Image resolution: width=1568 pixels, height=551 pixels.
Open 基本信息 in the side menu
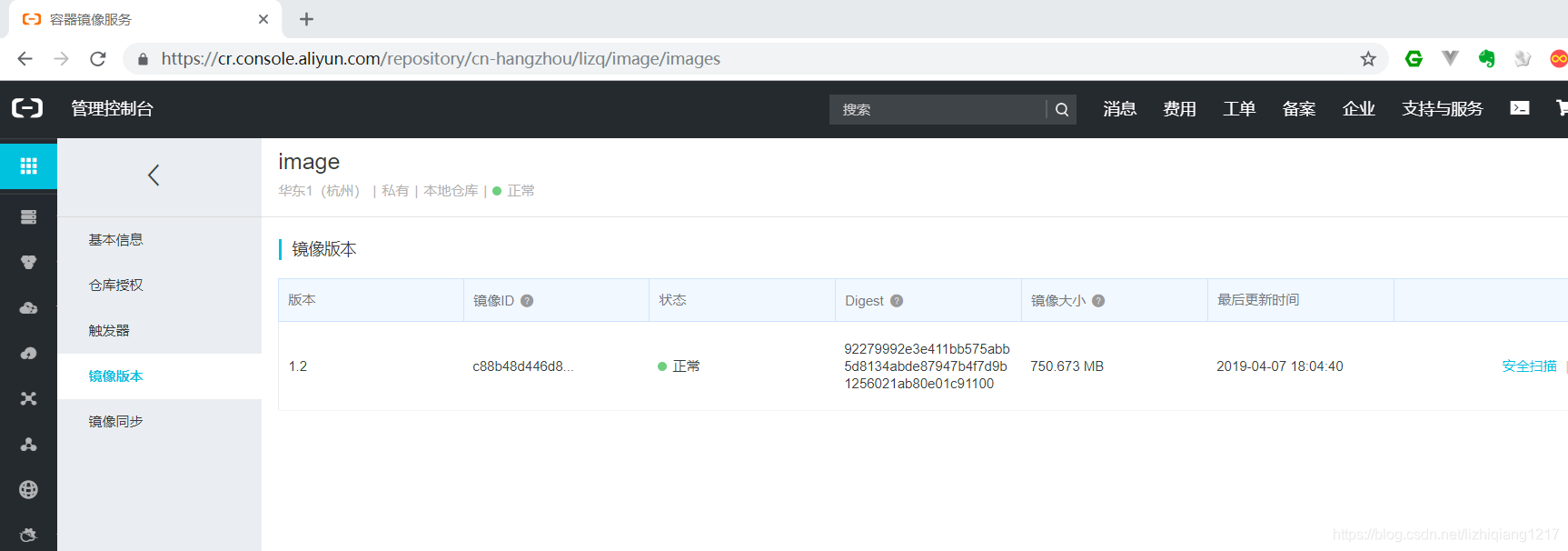[115, 240]
